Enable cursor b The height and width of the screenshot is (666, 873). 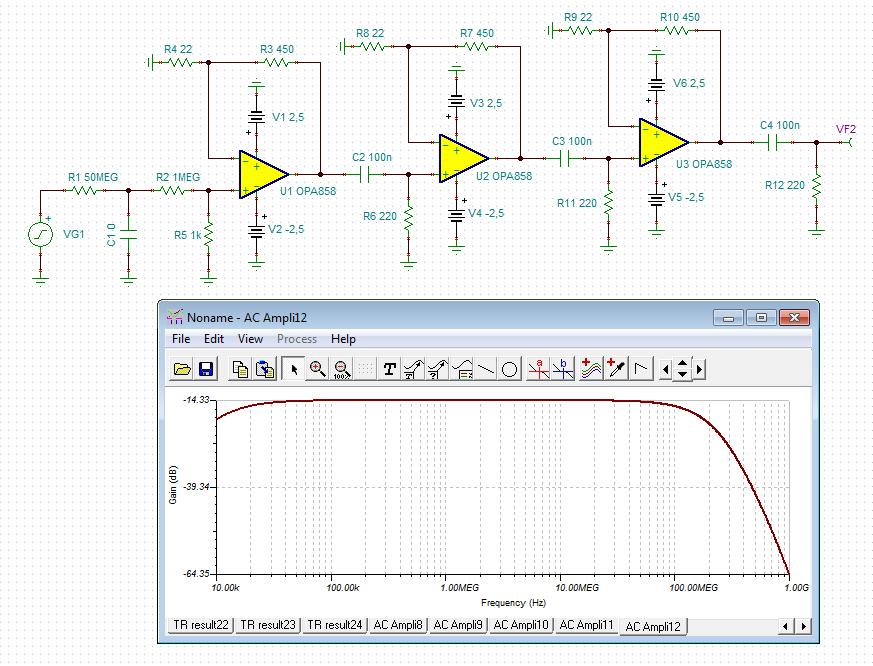(562, 369)
